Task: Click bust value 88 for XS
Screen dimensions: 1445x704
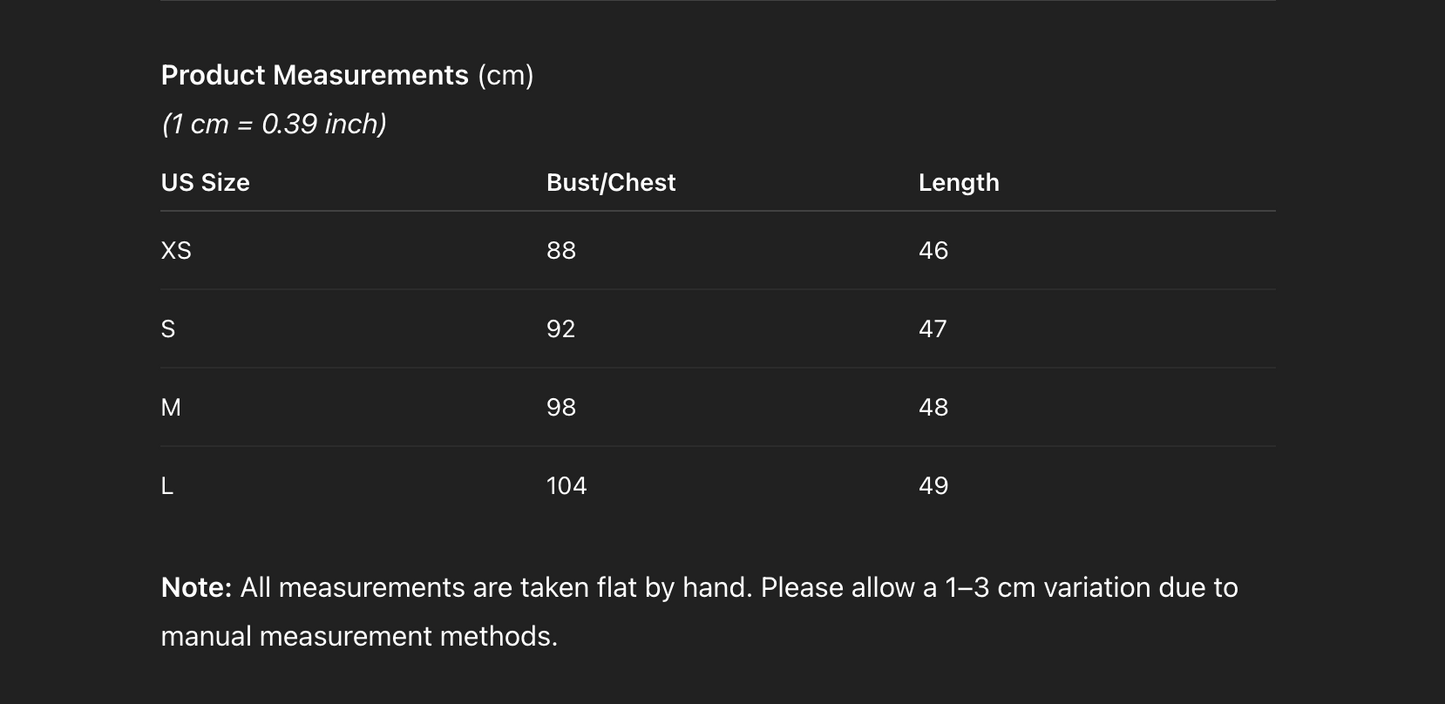Action: [x=561, y=250]
